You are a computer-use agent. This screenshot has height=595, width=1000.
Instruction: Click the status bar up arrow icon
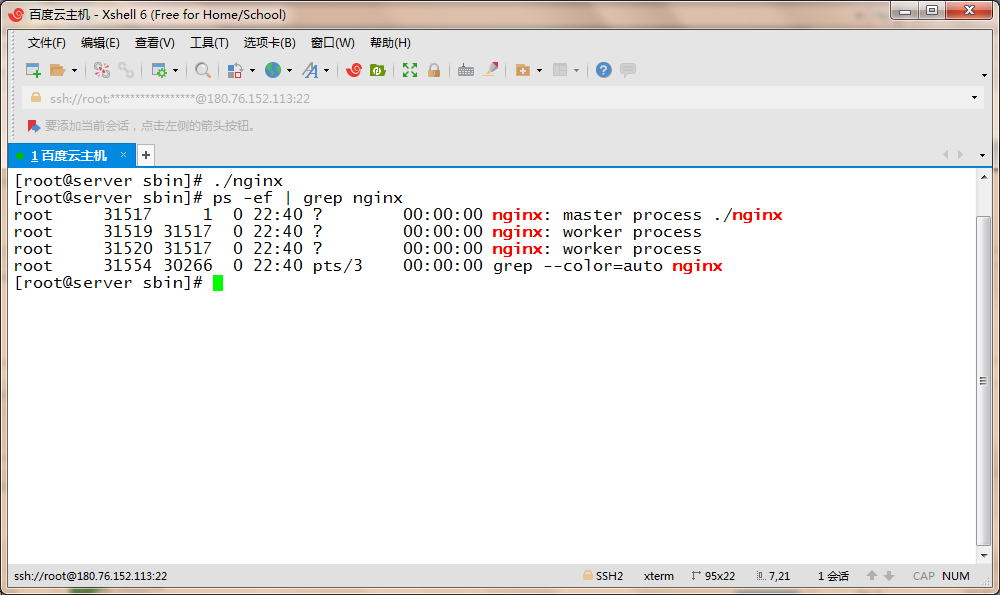point(872,575)
